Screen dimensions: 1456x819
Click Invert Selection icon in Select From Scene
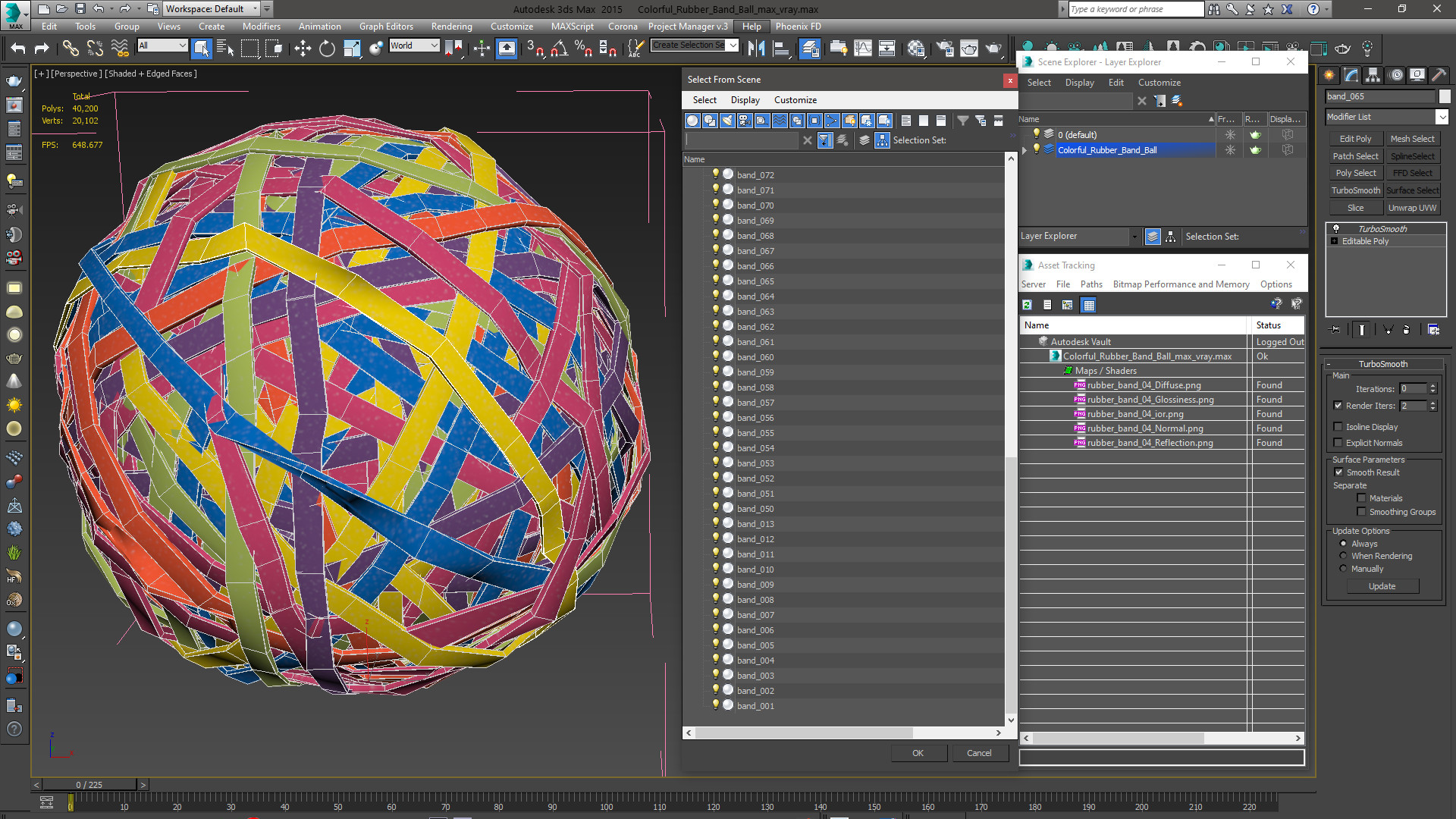click(941, 121)
